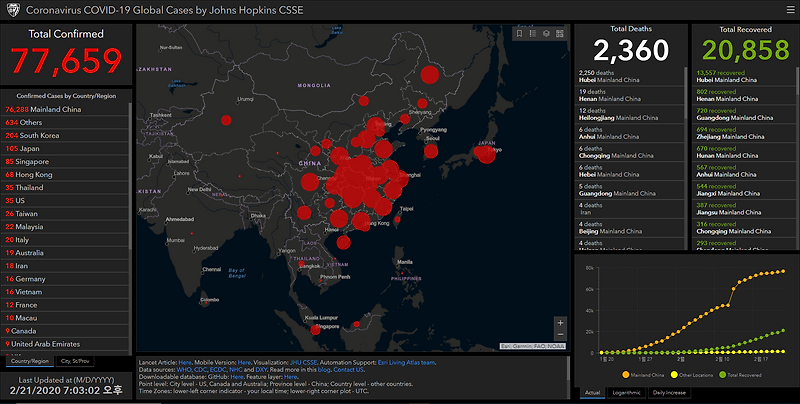Click the 12 deaths Heilongjiang entry
The image size is (800, 404).
tap(630, 114)
